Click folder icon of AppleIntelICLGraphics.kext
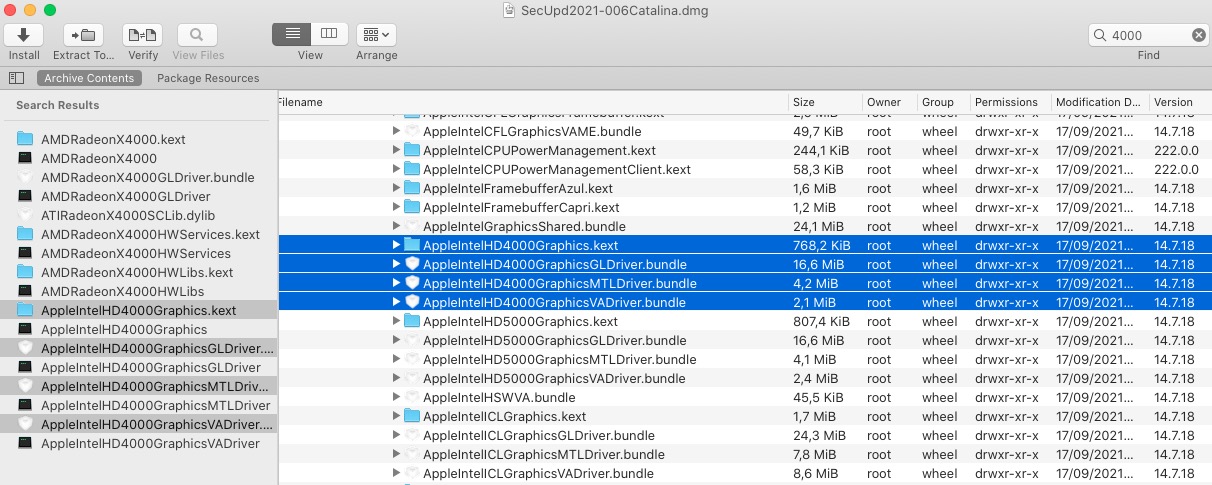The height and width of the screenshot is (485, 1212). coord(412,416)
